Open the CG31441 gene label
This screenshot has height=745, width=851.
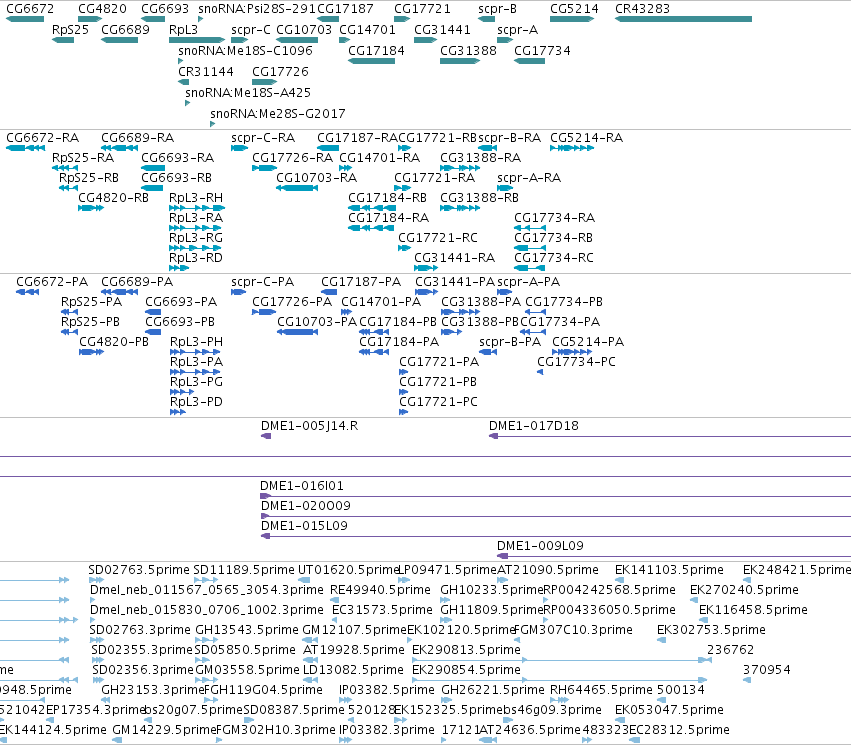pyautogui.click(x=442, y=30)
